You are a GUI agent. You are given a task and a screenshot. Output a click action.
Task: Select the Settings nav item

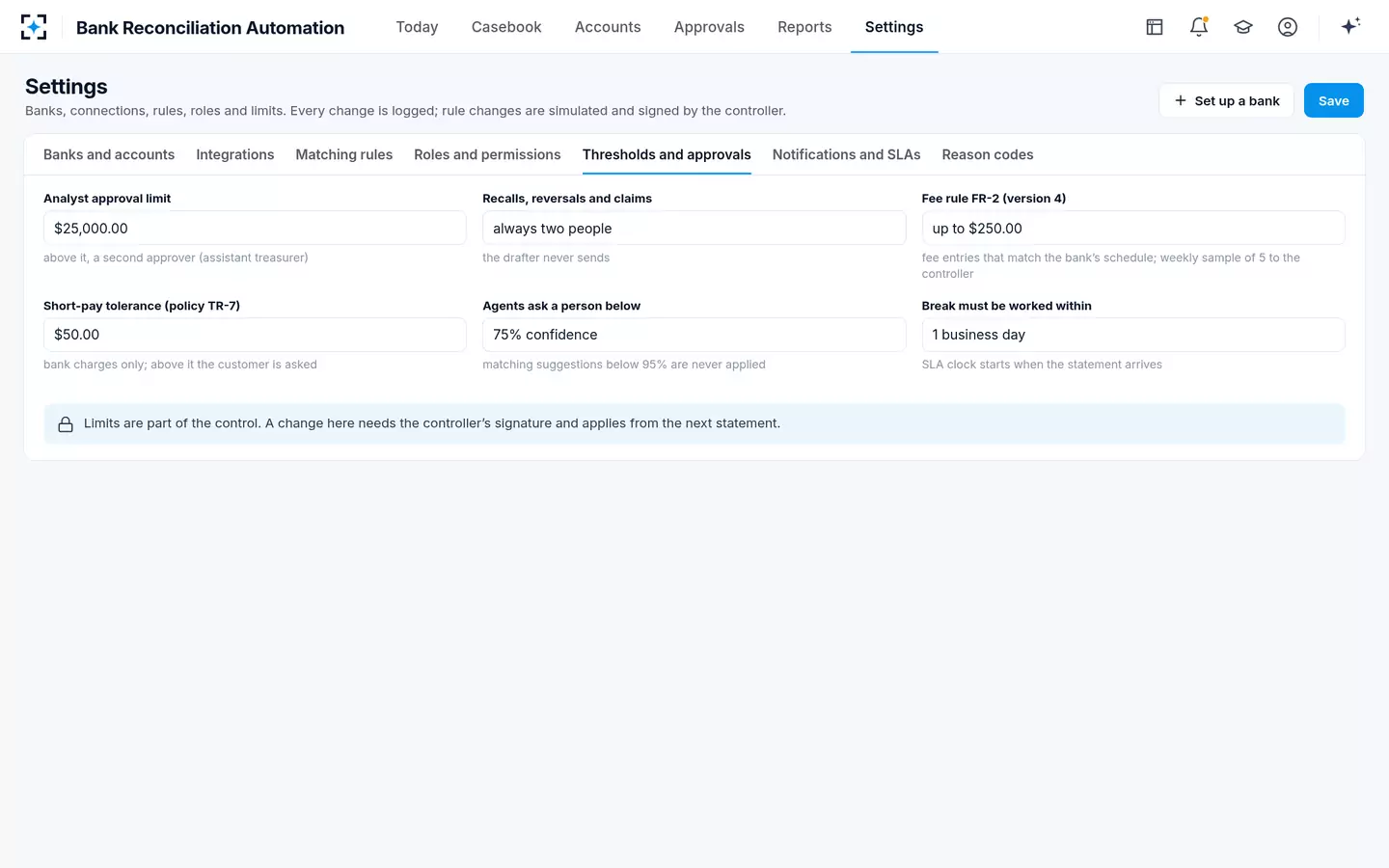pos(894,27)
